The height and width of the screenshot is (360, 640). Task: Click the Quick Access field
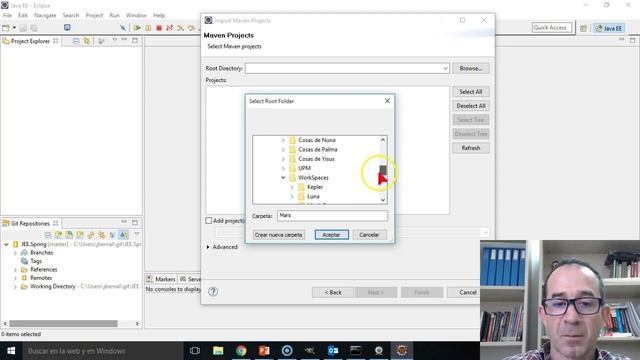point(551,28)
